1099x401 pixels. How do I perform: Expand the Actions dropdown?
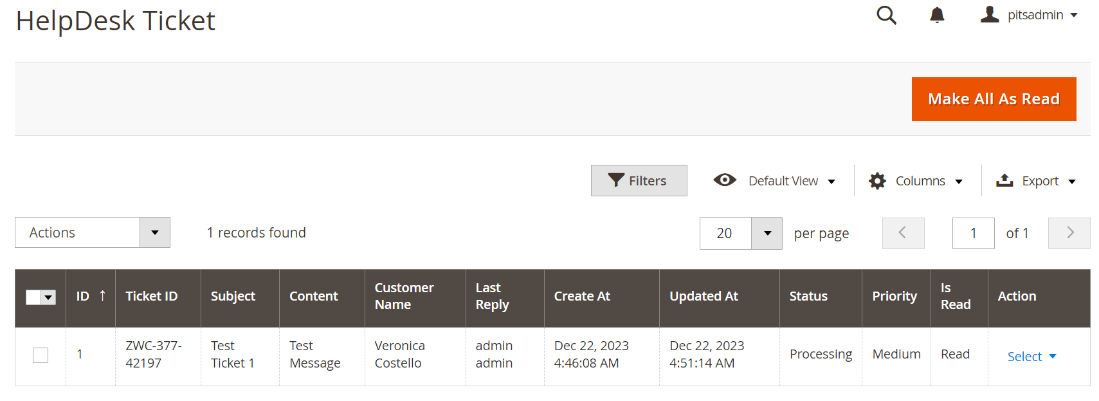pos(154,233)
